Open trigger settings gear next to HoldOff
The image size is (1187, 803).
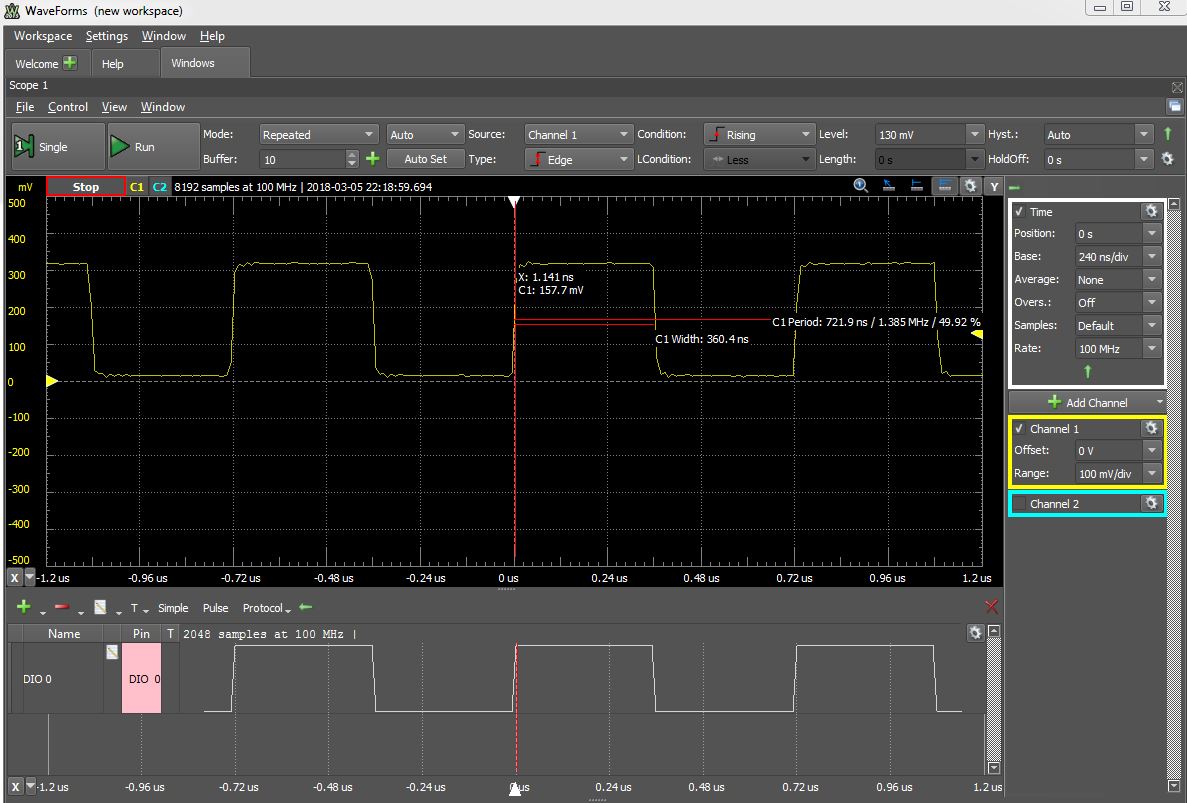1167,159
